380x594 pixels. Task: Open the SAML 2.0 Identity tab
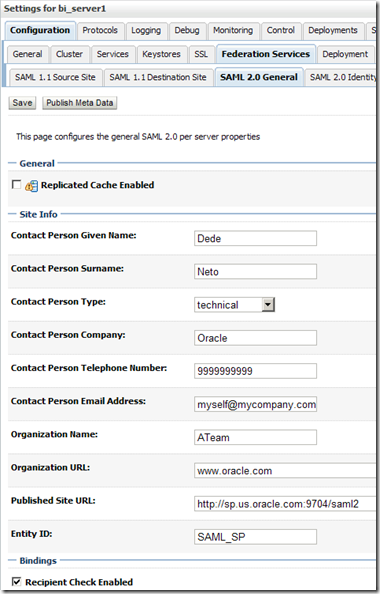point(342,77)
